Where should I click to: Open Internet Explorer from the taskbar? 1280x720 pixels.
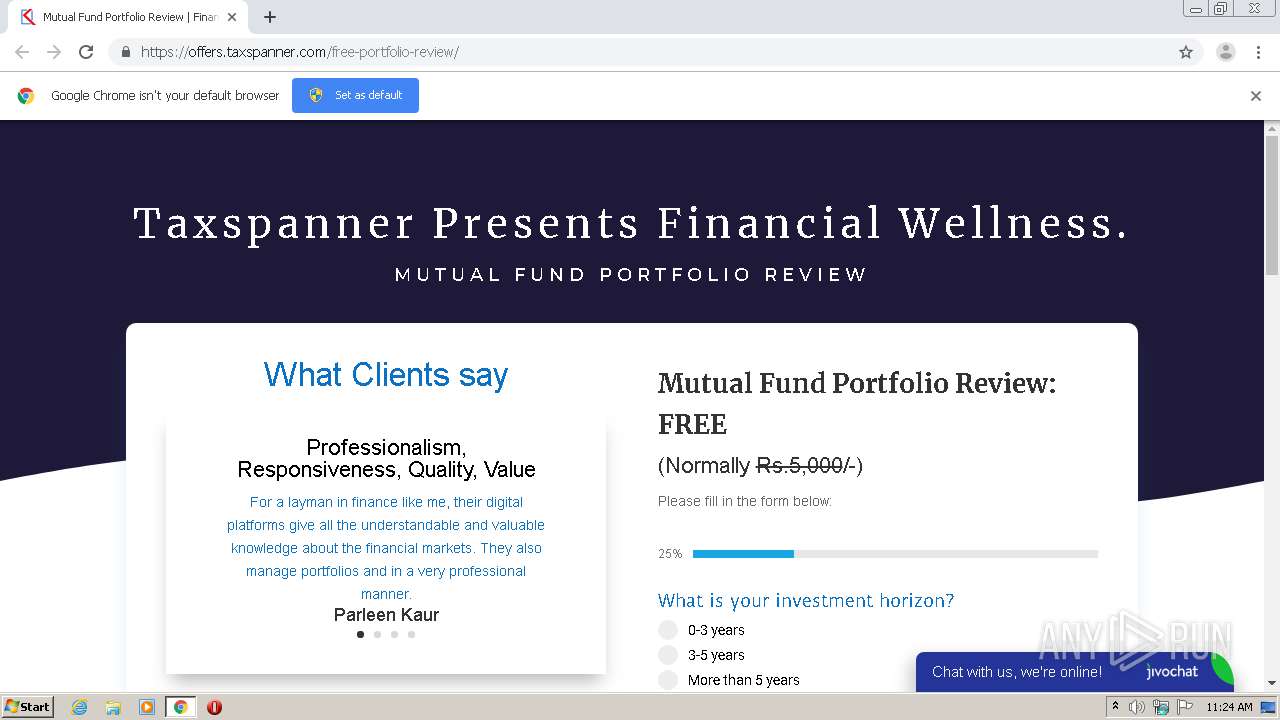click(x=80, y=707)
